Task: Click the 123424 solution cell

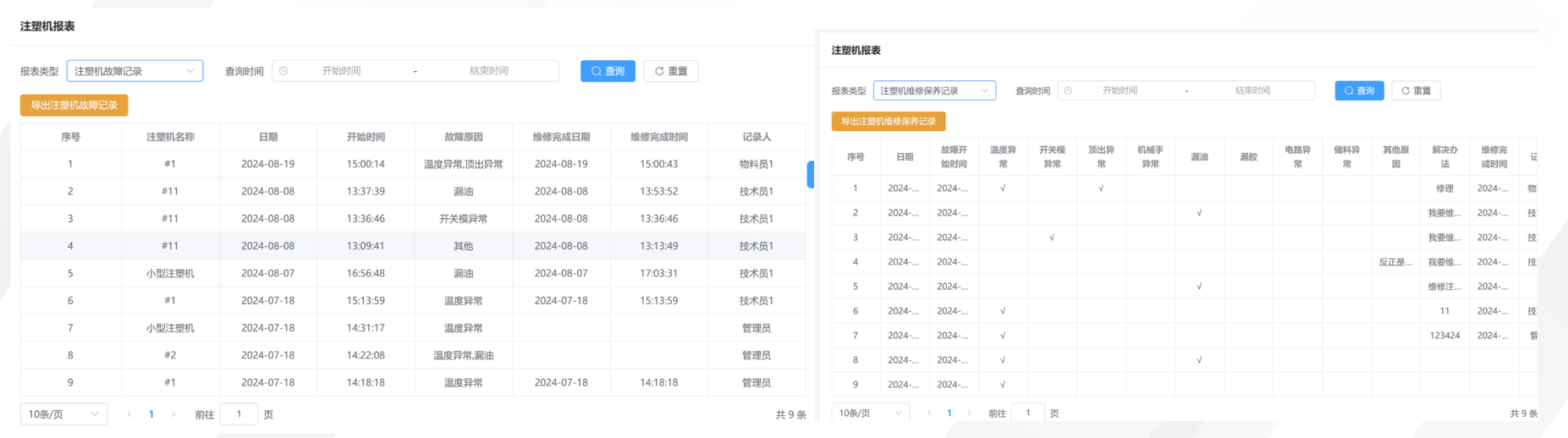Action: click(x=1444, y=336)
